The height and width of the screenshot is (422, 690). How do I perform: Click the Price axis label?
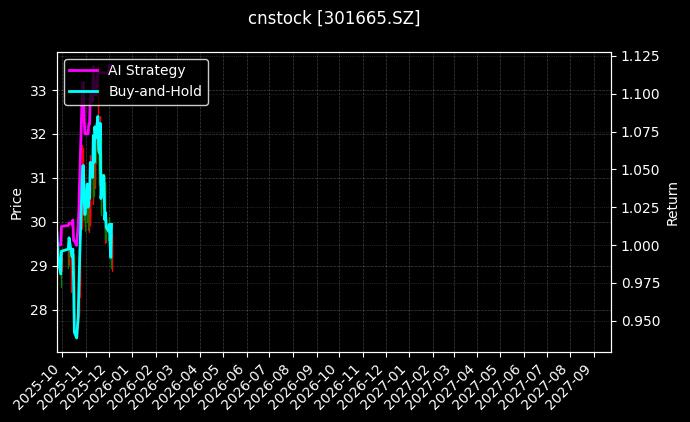click(16, 202)
